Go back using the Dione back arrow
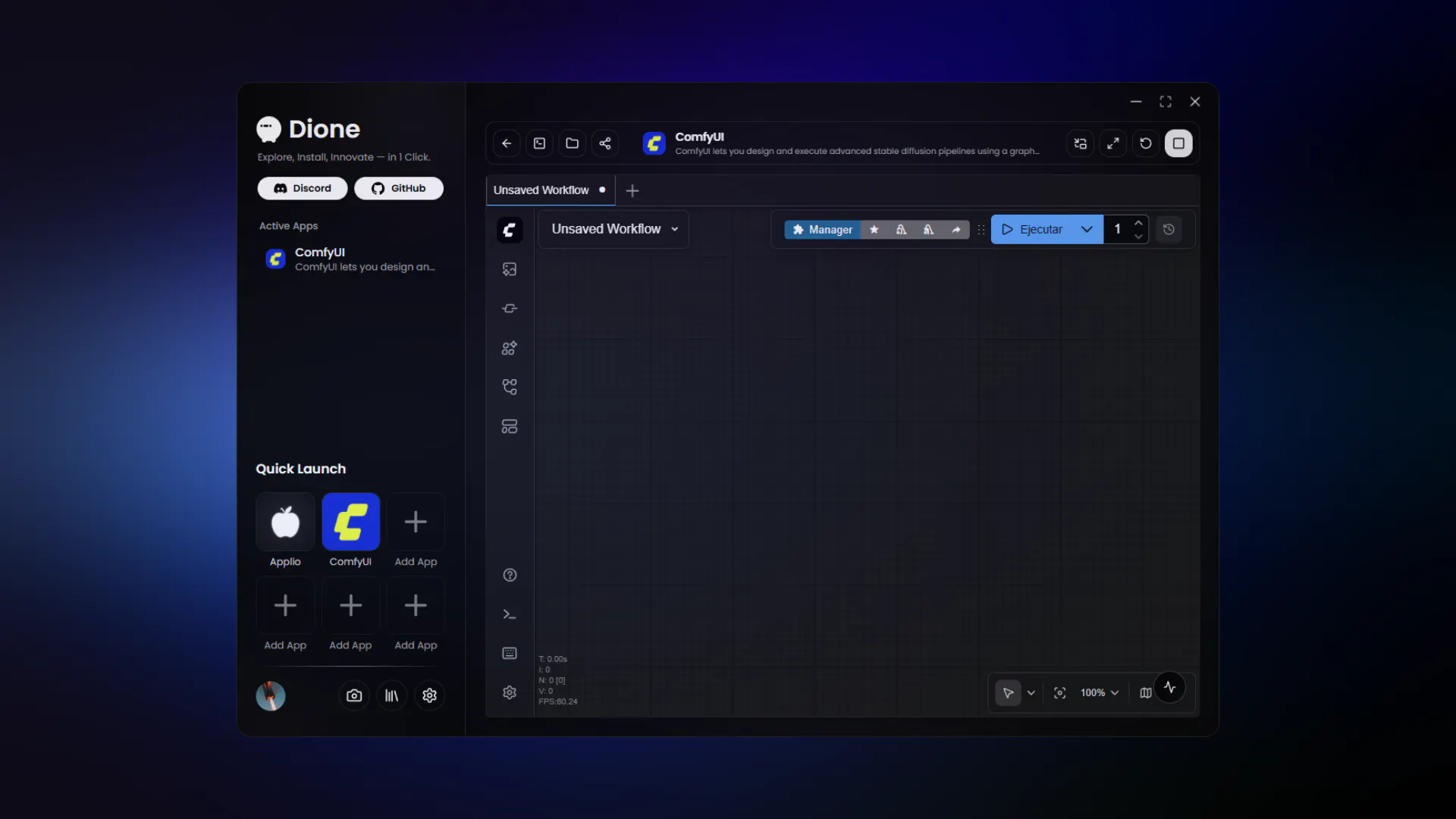Viewport: 1456px width, 819px height. [x=507, y=143]
